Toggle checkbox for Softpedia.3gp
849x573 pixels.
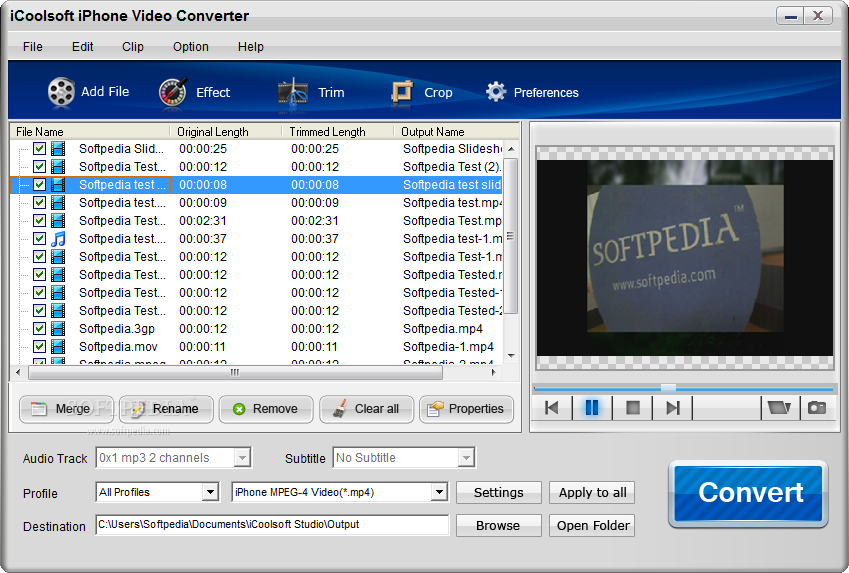coord(39,328)
